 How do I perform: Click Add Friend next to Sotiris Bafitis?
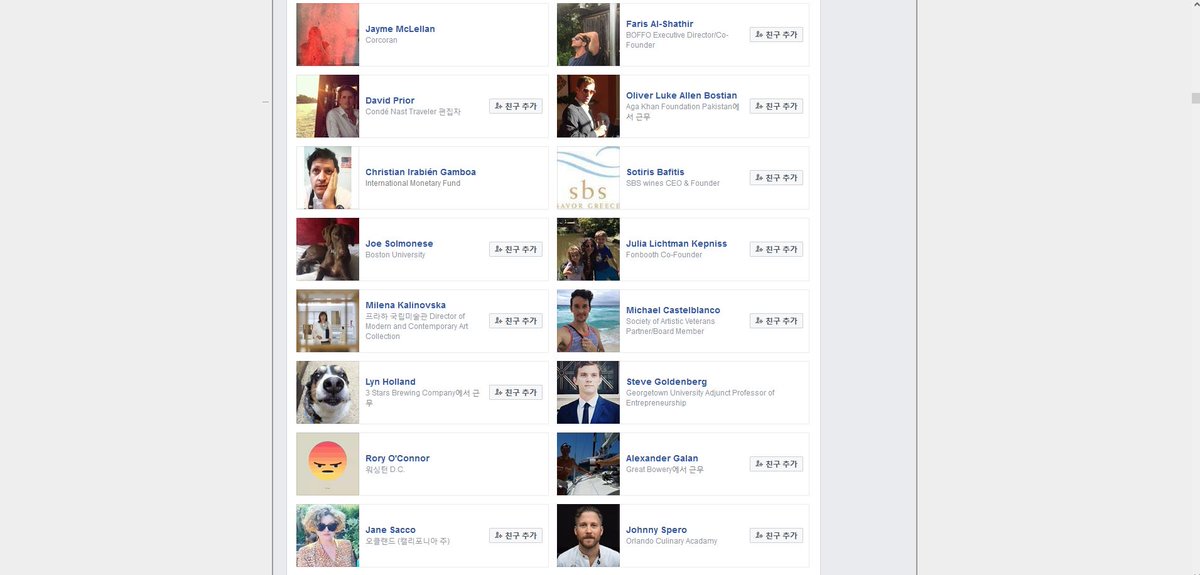(x=776, y=178)
